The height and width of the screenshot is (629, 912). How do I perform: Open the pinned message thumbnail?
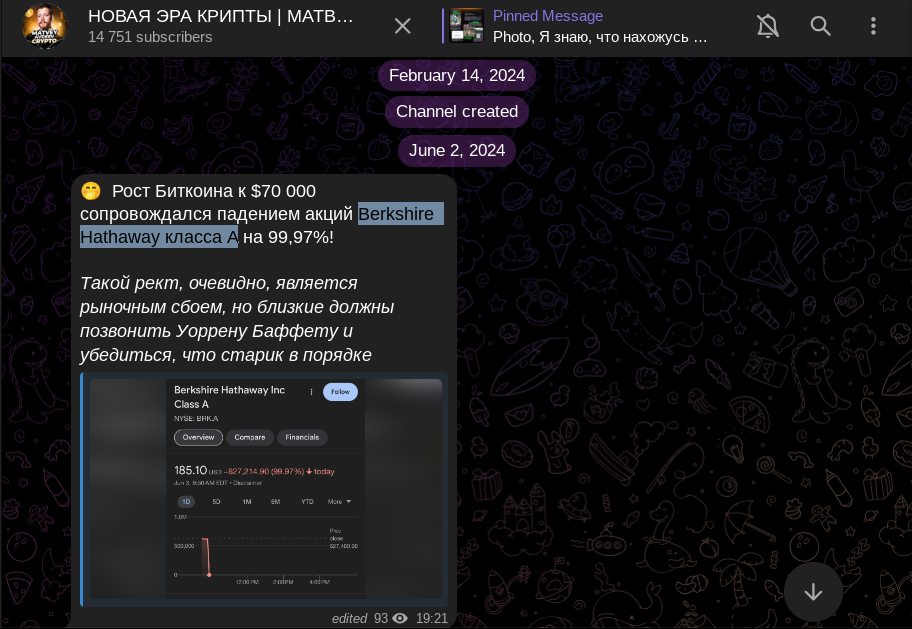pos(466,26)
